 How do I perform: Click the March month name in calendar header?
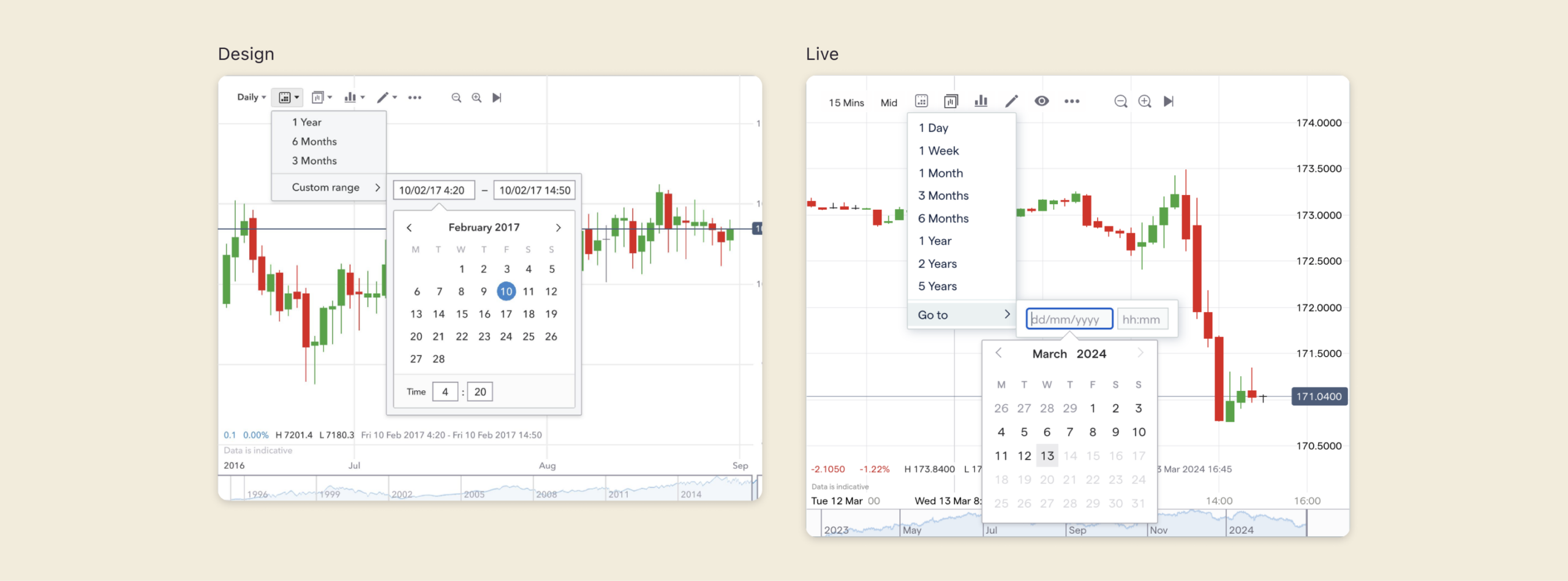coord(1049,354)
